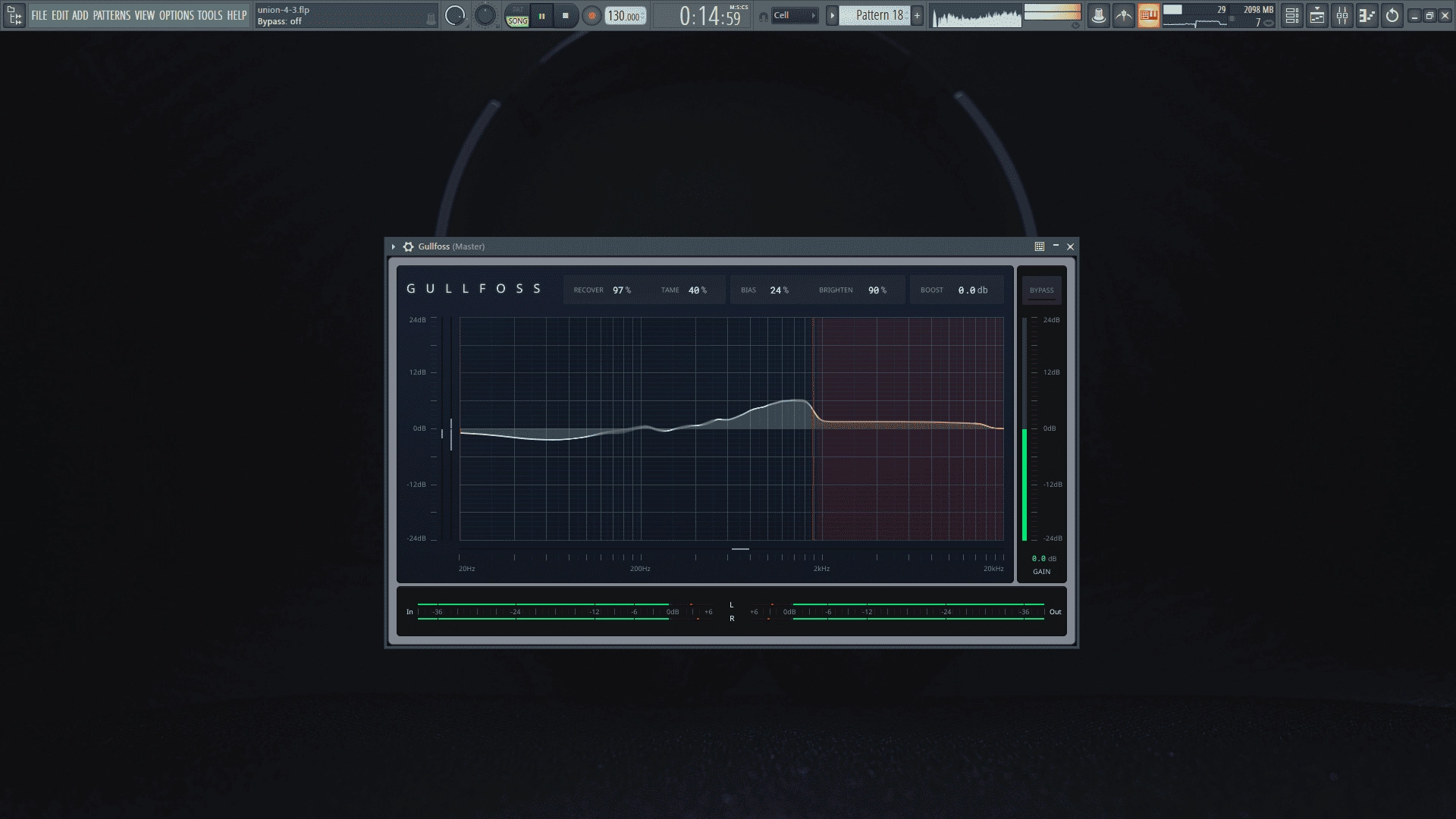Click the BRIGHTEN 90% value
This screenshot has height=819, width=1456.
[x=877, y=290]
